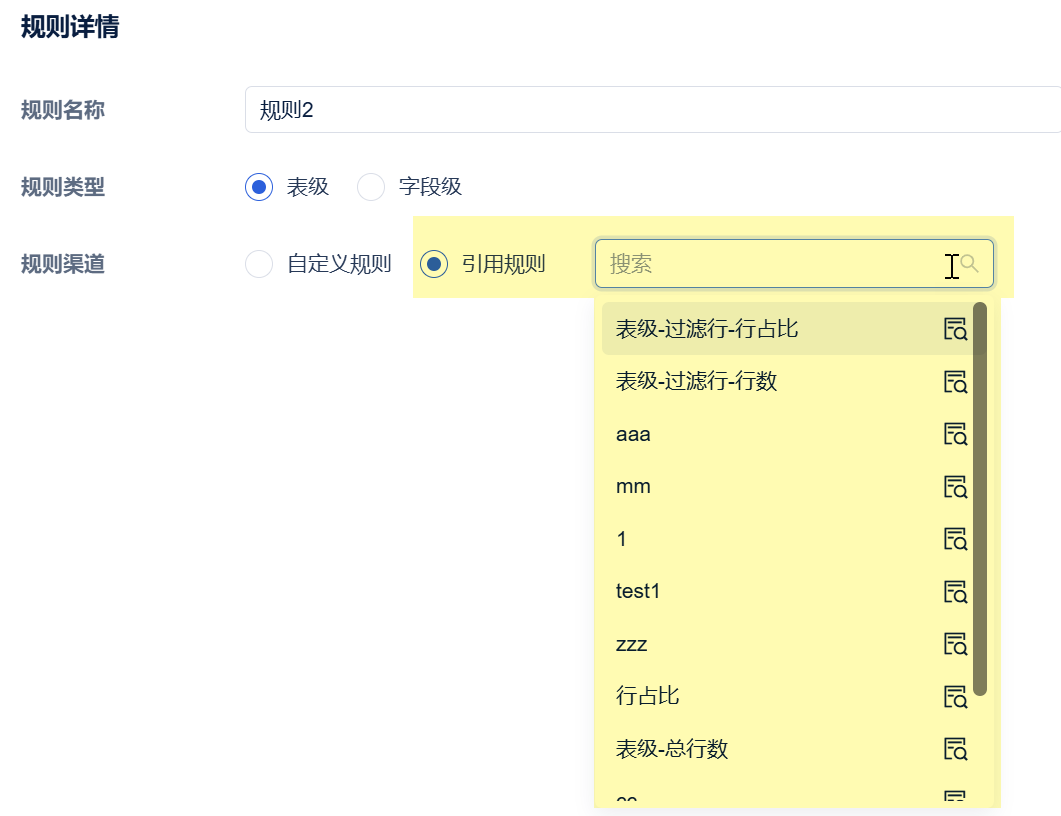1061x816 pixels.
Task: View details icon for rule 1
Action: click(955, 539)
